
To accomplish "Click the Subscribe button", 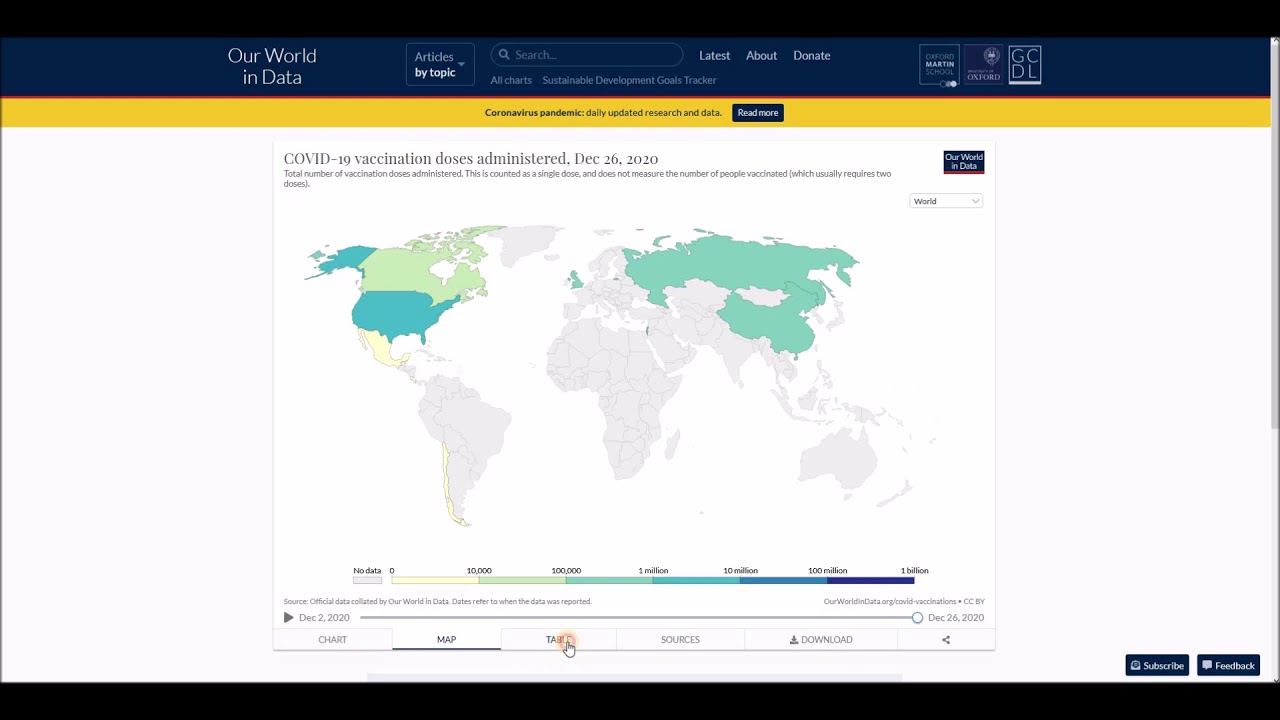I will click(x=1157, y=666).
